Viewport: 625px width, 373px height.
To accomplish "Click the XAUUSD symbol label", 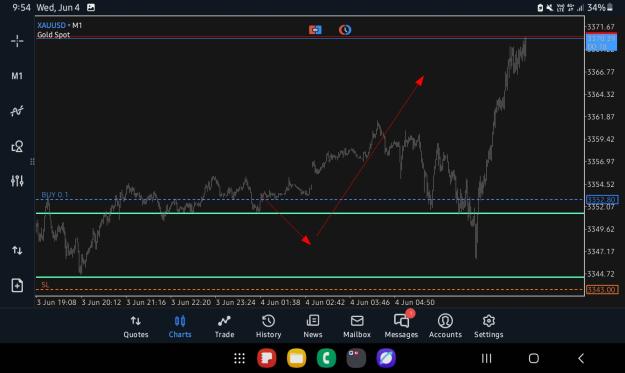I will 51,25.
